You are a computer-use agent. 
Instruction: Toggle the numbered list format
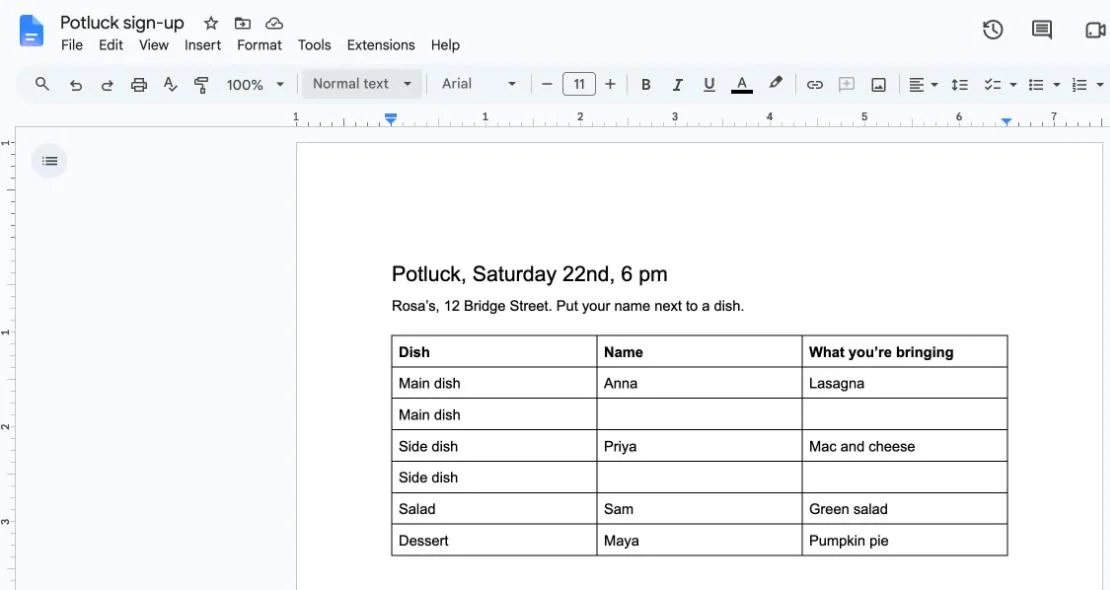coord(1079,85)
